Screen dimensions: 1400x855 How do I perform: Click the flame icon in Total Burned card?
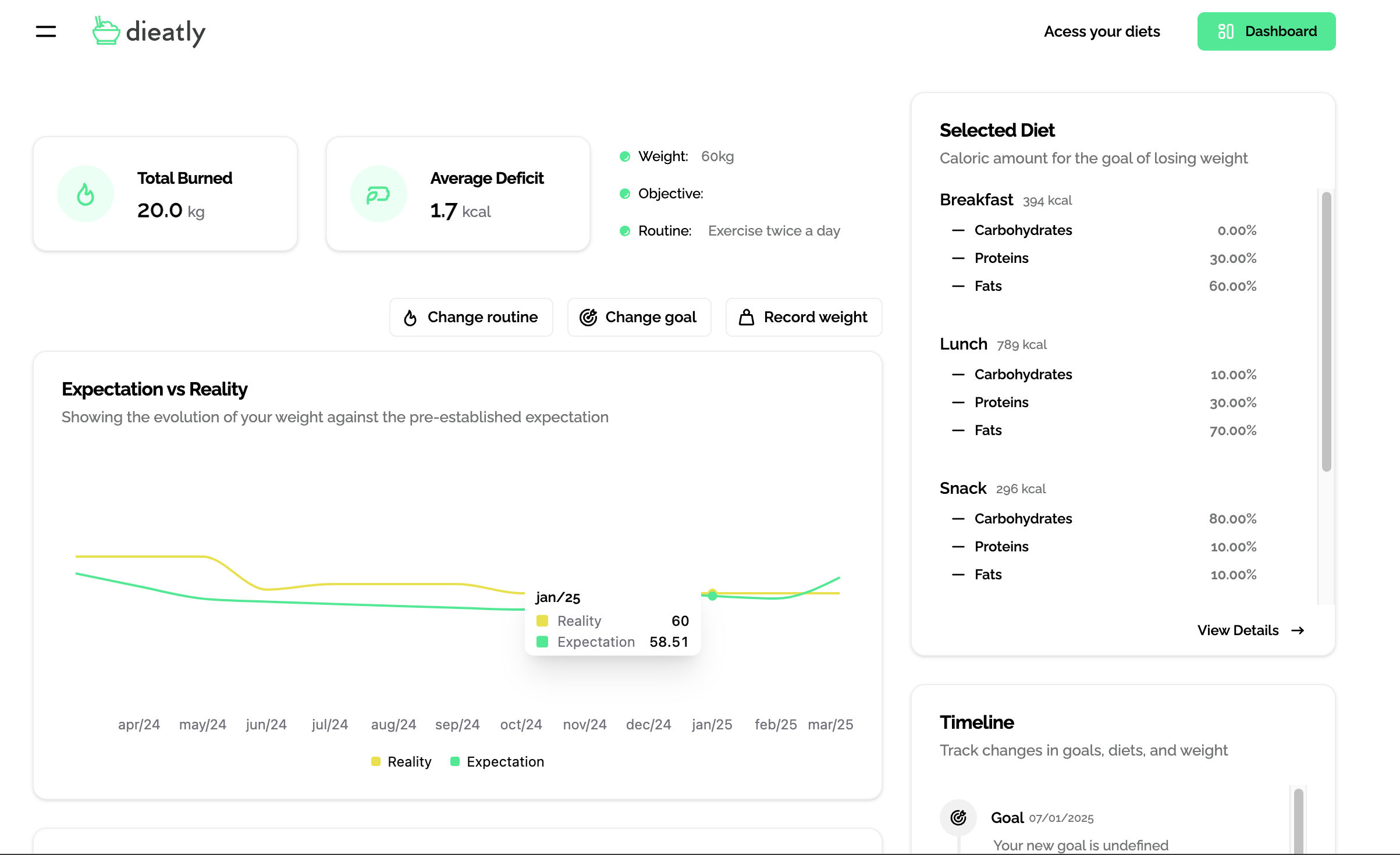(x=86, y=194)
